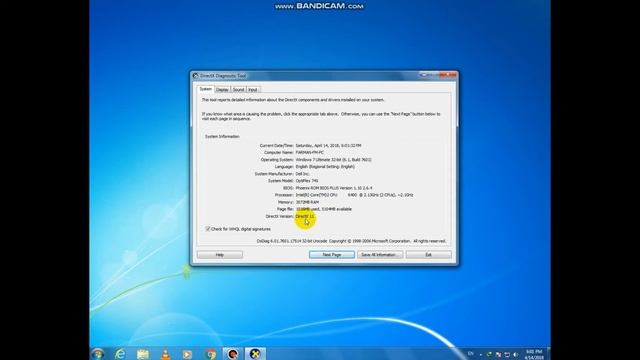Click the Memory value MB RAM
This screenshot has height=360, width=640.
[307, 202]
